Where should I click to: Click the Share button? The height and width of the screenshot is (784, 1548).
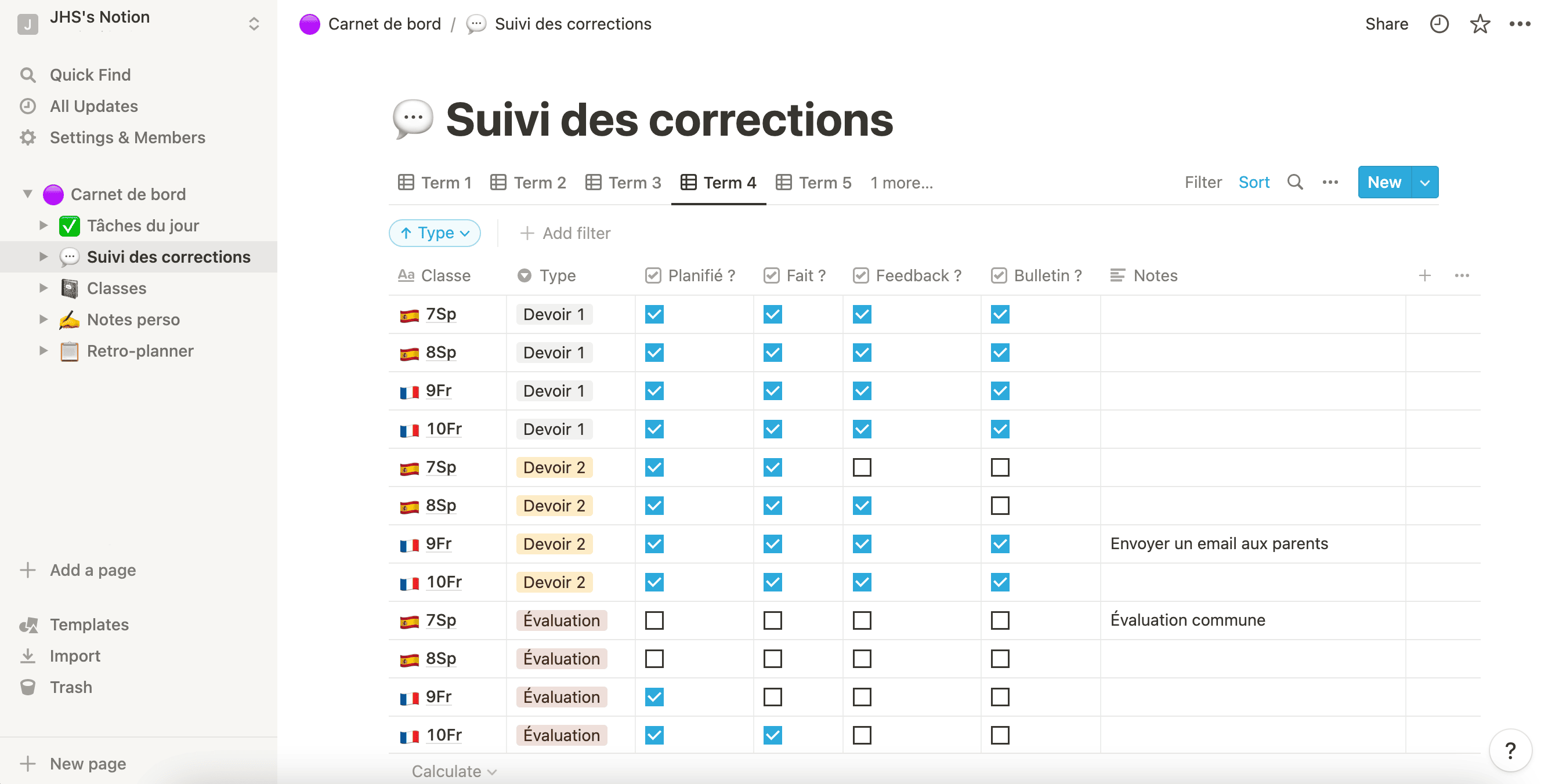(1386, 24)
